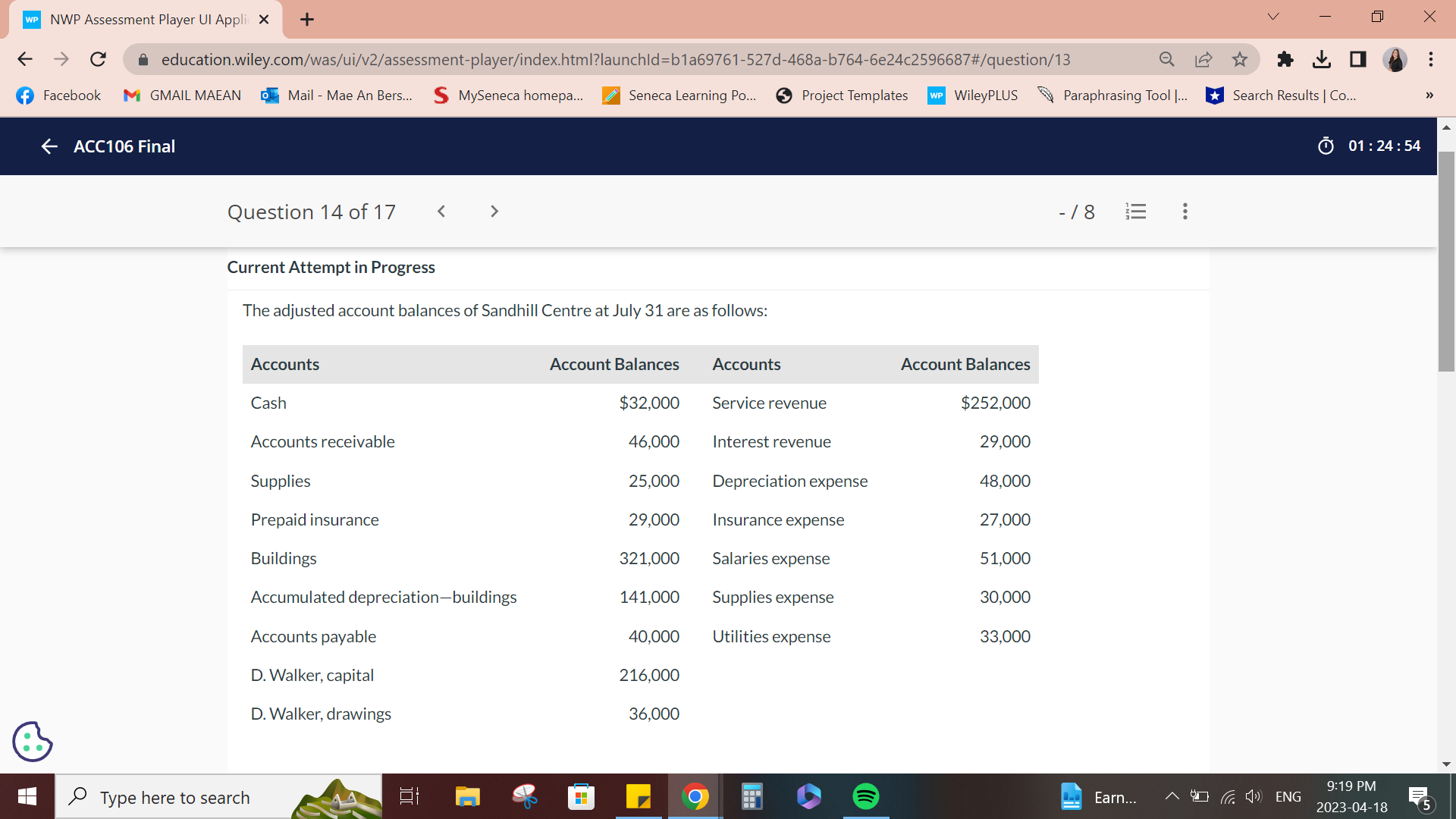This screenshot has height=819, width=1456.
Task: Bookmark this page with the star icon
Action: [1241, 59]
